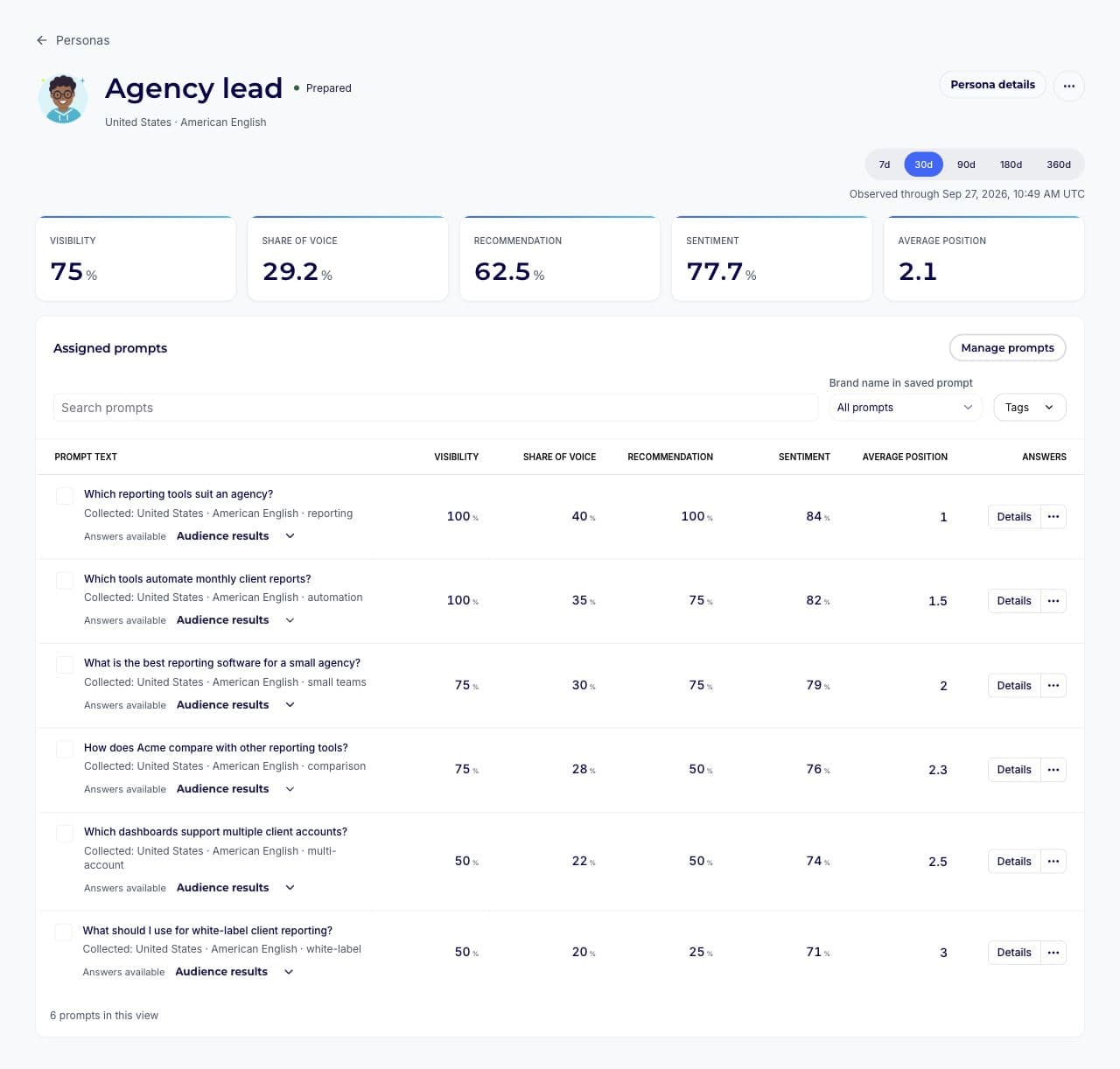Screen dimensions: 1120x1069
Task: Click the Visibility 75% summary card
Action: (x=136, y=259)
